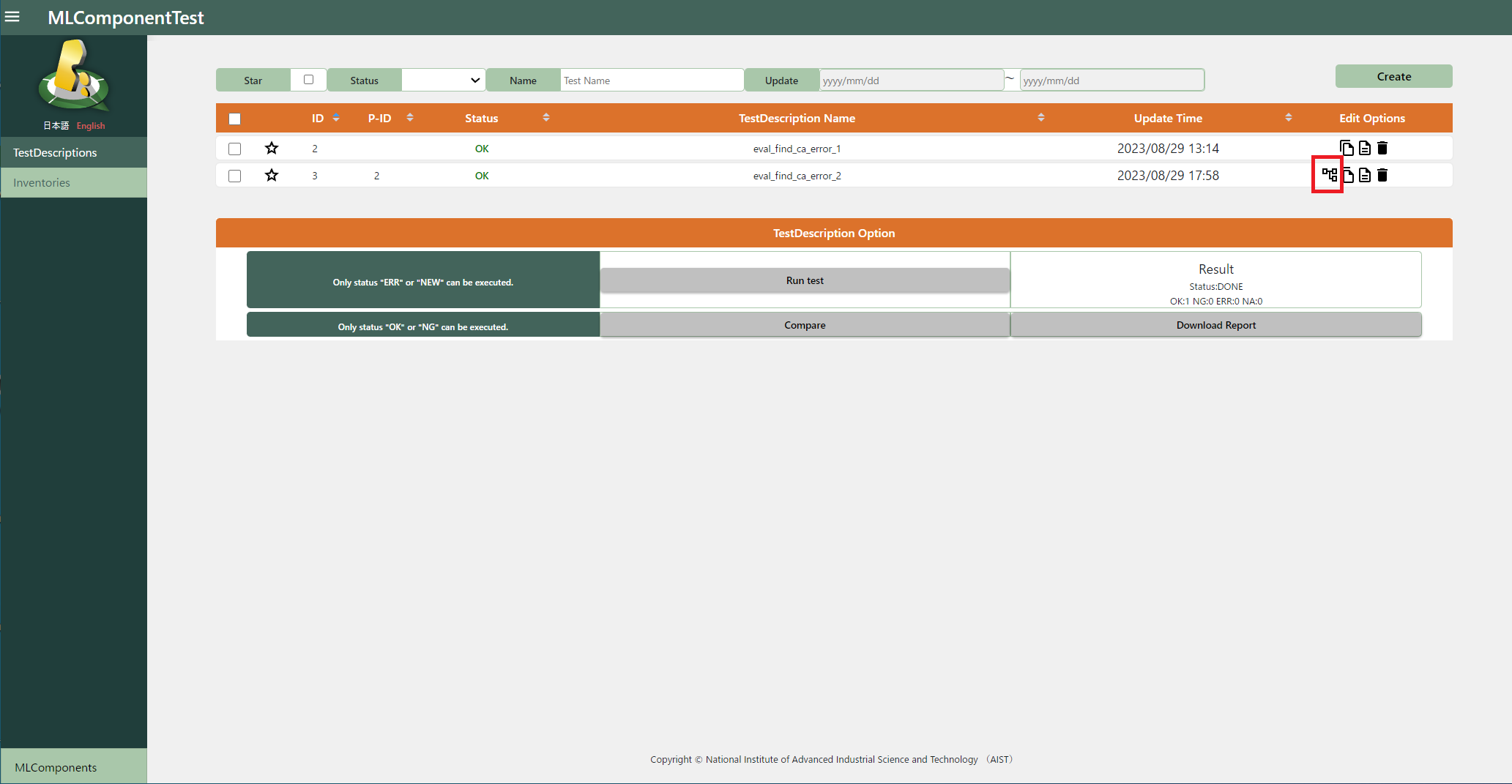Click the Download Report button

pyautogui.click(x=1215, y=325)
